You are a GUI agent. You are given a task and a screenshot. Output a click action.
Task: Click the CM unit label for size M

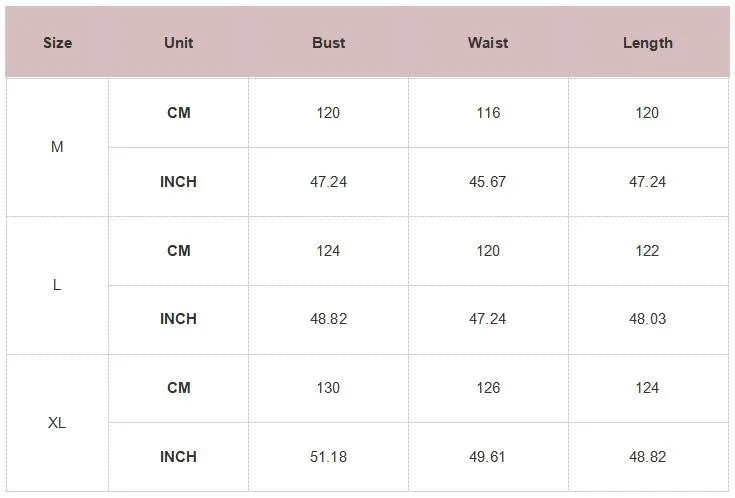point(178,113)
